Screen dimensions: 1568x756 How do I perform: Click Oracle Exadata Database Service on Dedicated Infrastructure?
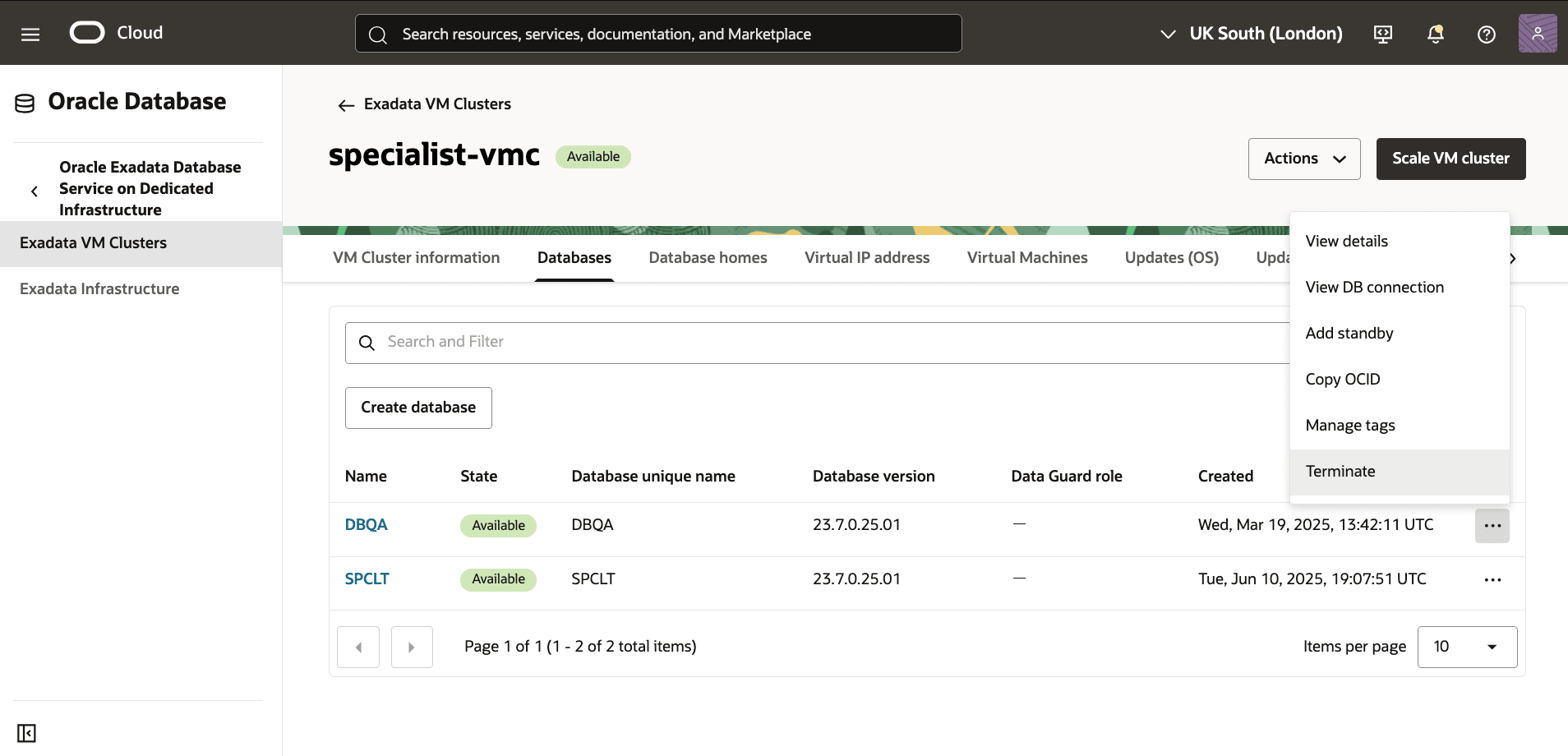point(150,188)
